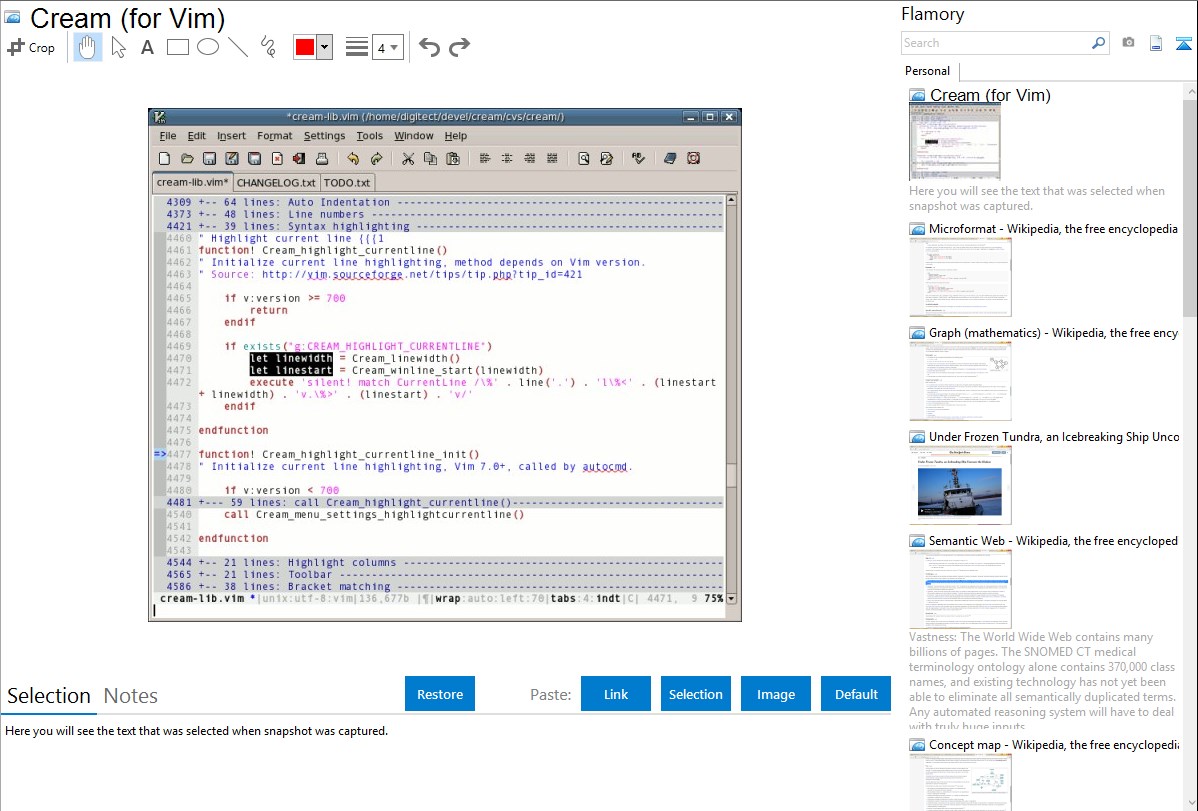This screenshot has width=1198, height=811.
Task: Select the text annotation tool (A)
Action: [x=147, y=47]
